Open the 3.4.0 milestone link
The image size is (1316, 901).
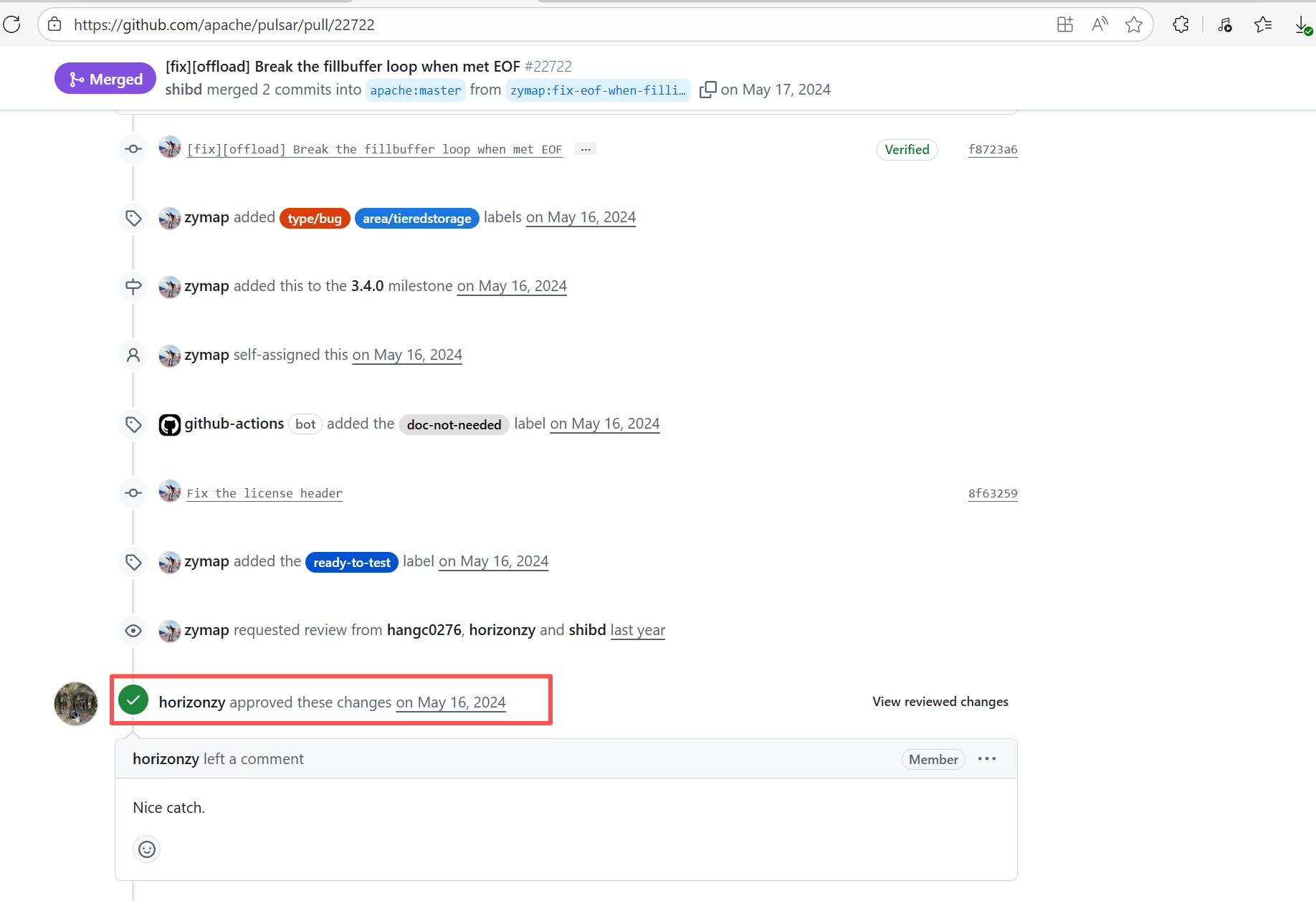pos(367,286)
